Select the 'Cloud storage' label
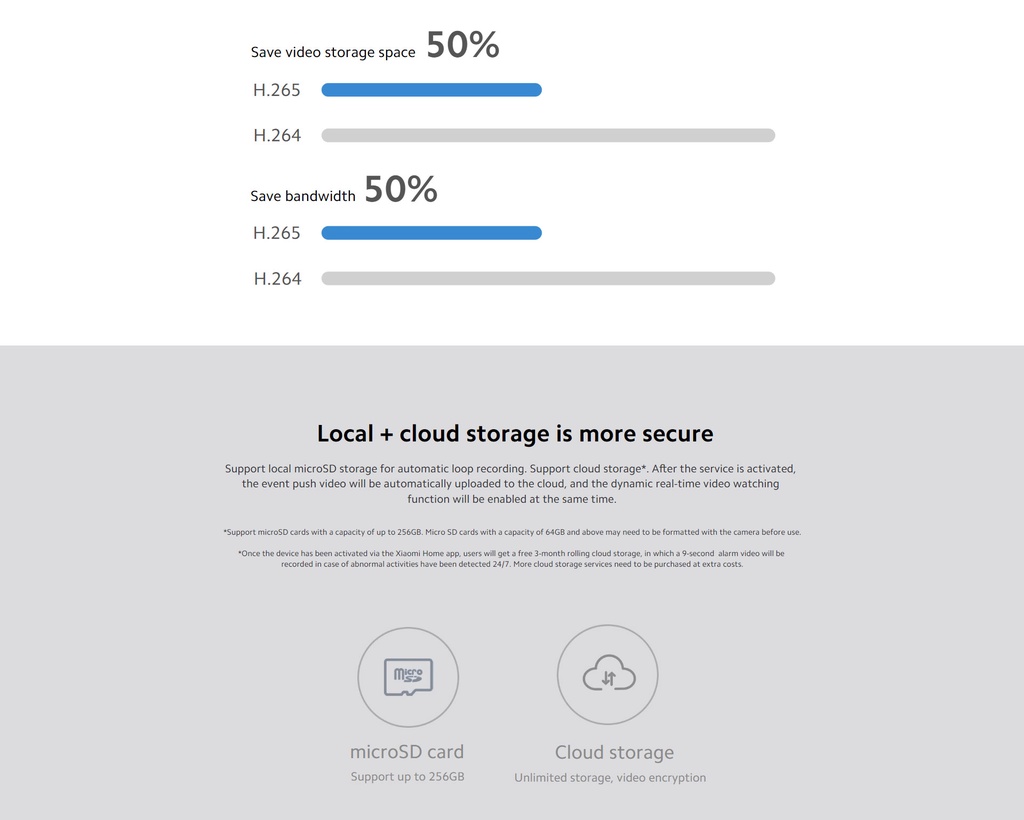 click(615, 753)
